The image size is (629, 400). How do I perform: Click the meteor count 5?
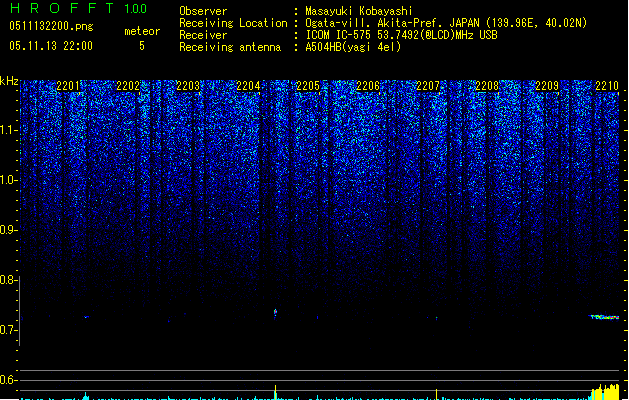tap(142, 46)
